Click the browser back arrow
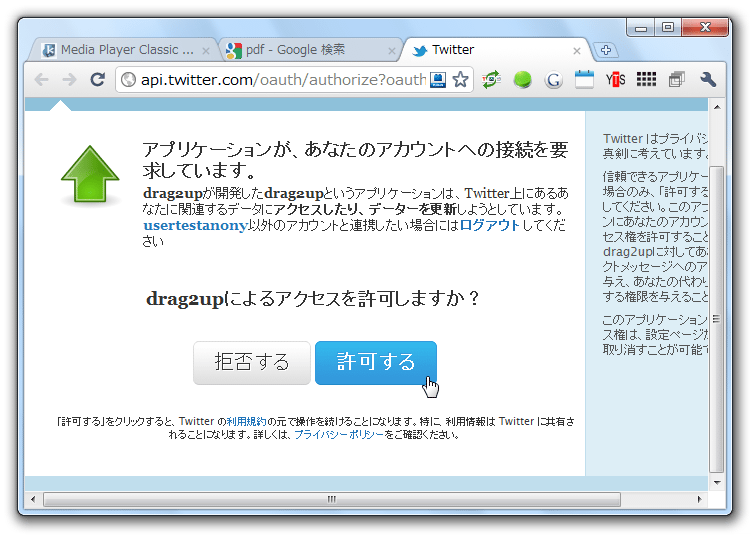Image resolution: width=755 pixels, height=538 pixels. pos(42,79)
